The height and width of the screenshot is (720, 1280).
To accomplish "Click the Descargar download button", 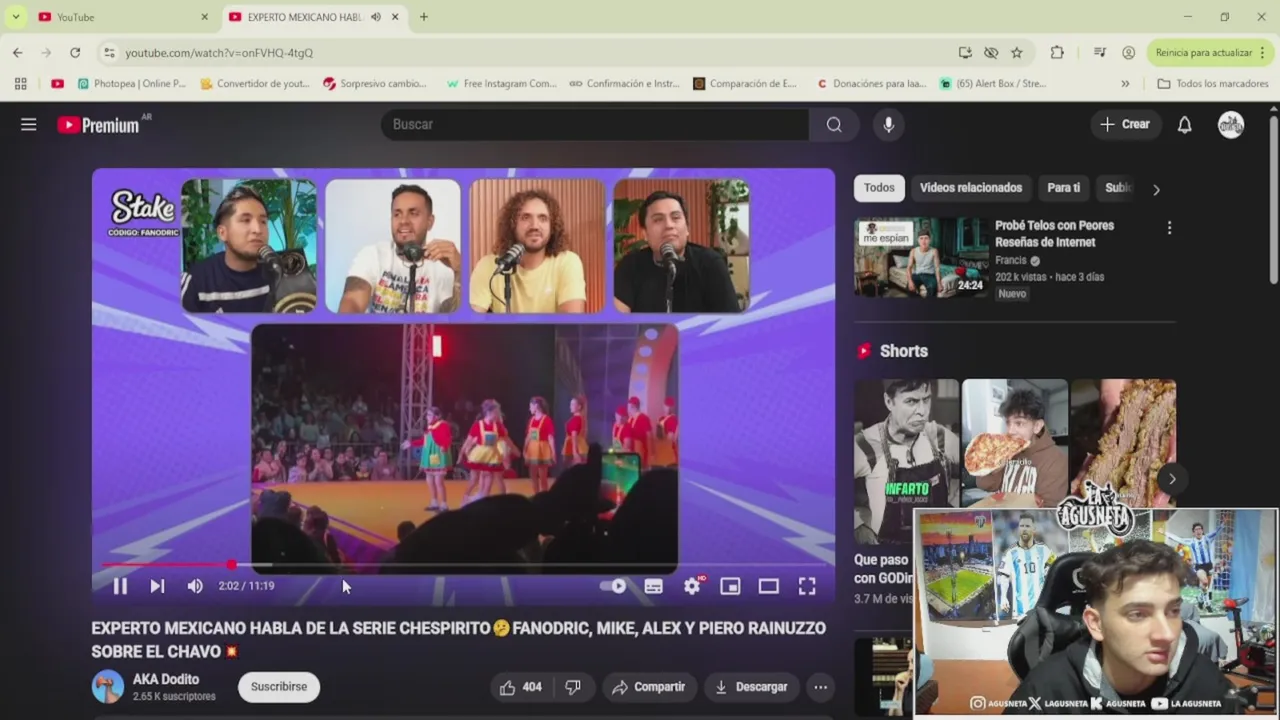I will pos(751,687).
